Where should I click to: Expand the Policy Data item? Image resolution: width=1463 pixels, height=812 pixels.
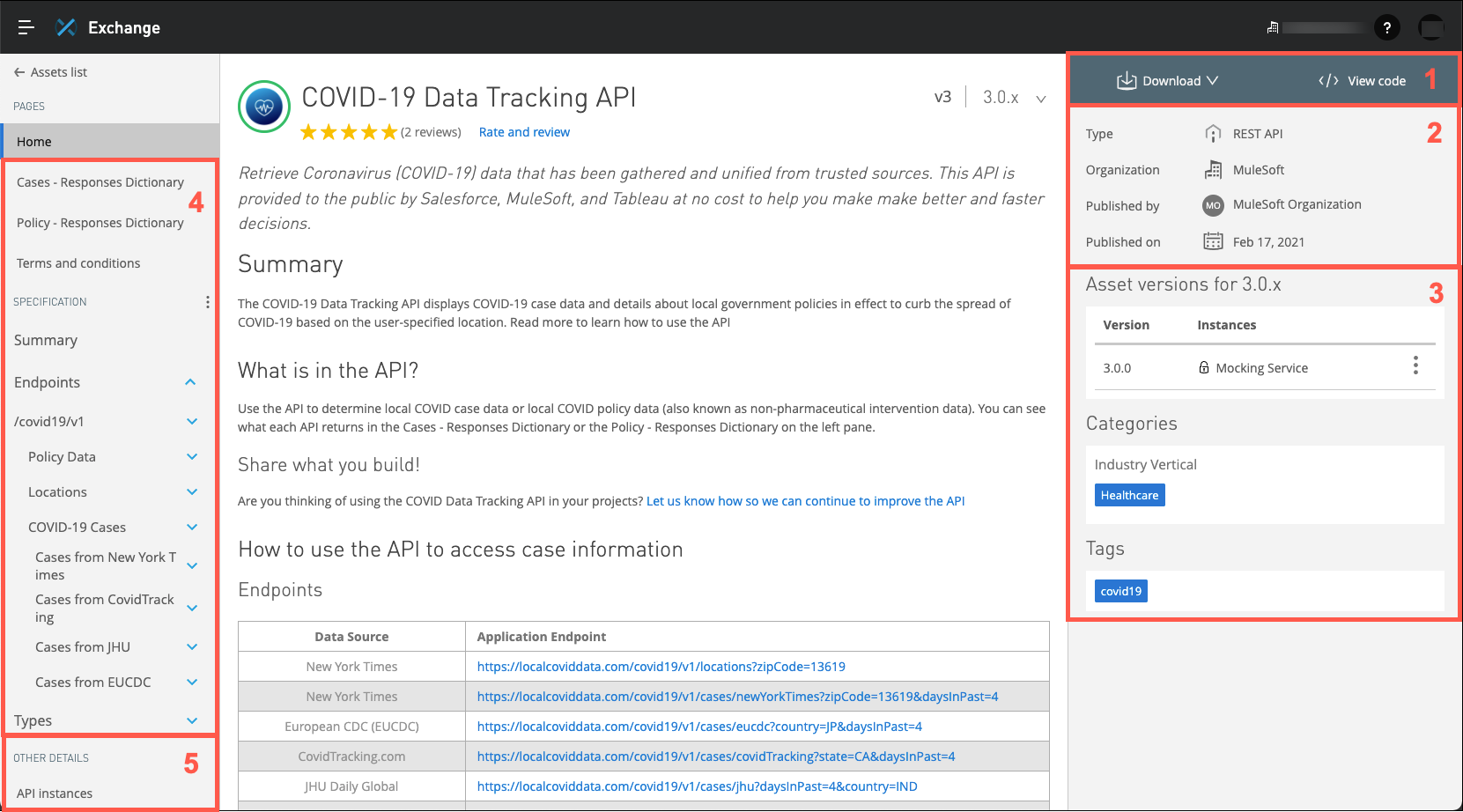192,457
